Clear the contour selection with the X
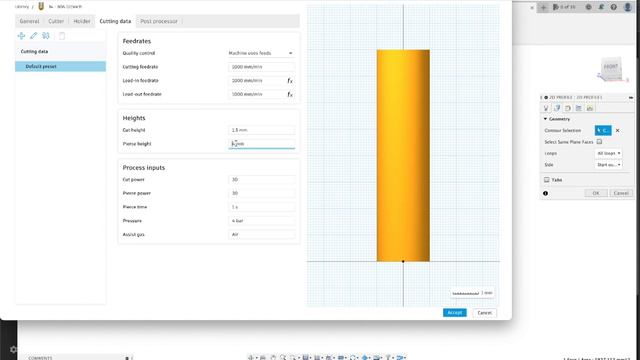This screenshot has height=360, width=640. [618, 131]
